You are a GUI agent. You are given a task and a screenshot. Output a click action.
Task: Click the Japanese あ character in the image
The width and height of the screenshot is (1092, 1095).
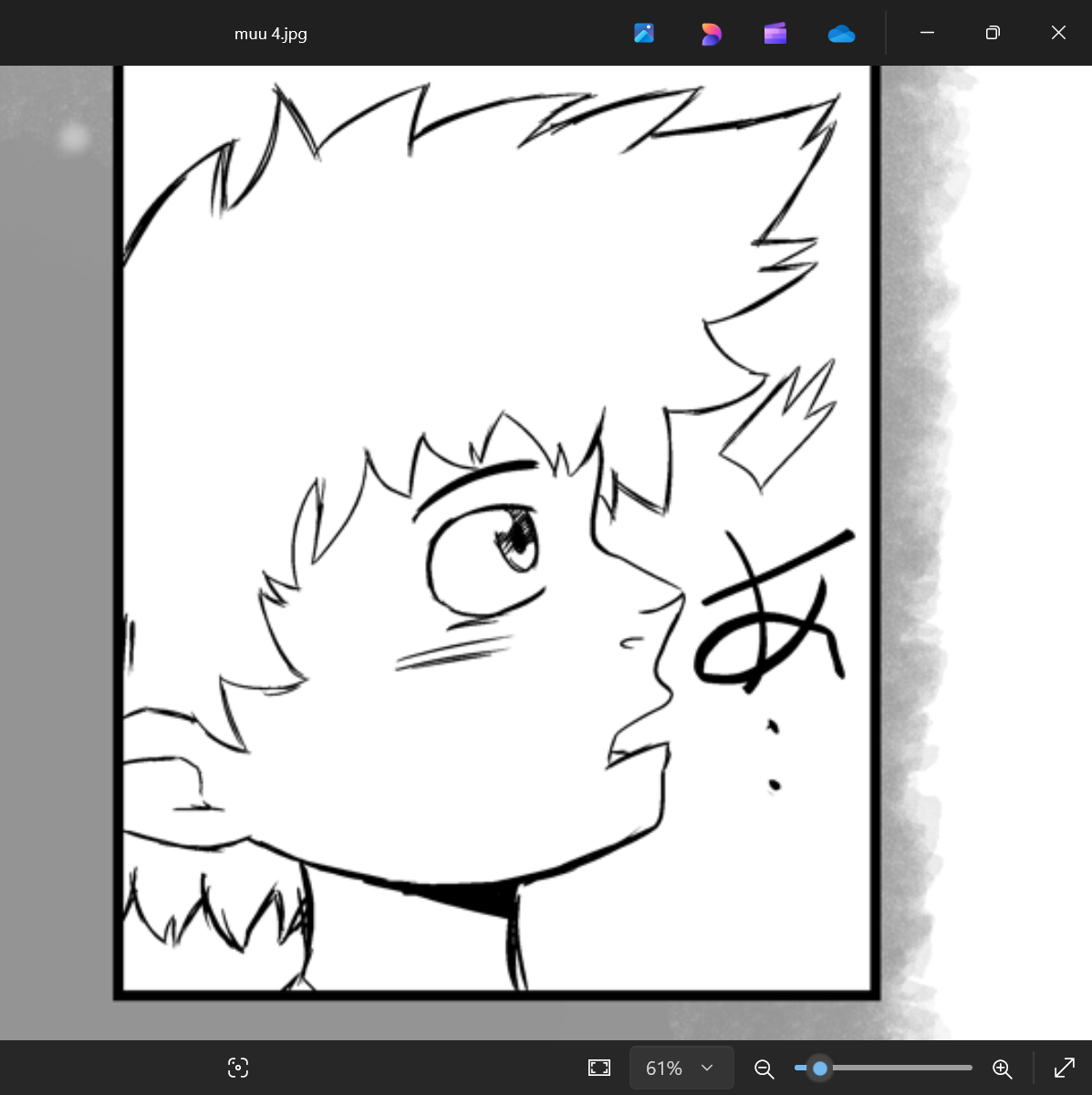pyautogui.click(x=771, y=613)
